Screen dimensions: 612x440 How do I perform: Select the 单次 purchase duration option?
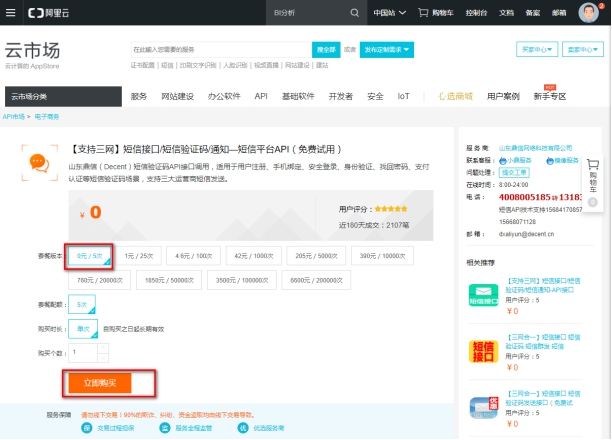(83, 329)
